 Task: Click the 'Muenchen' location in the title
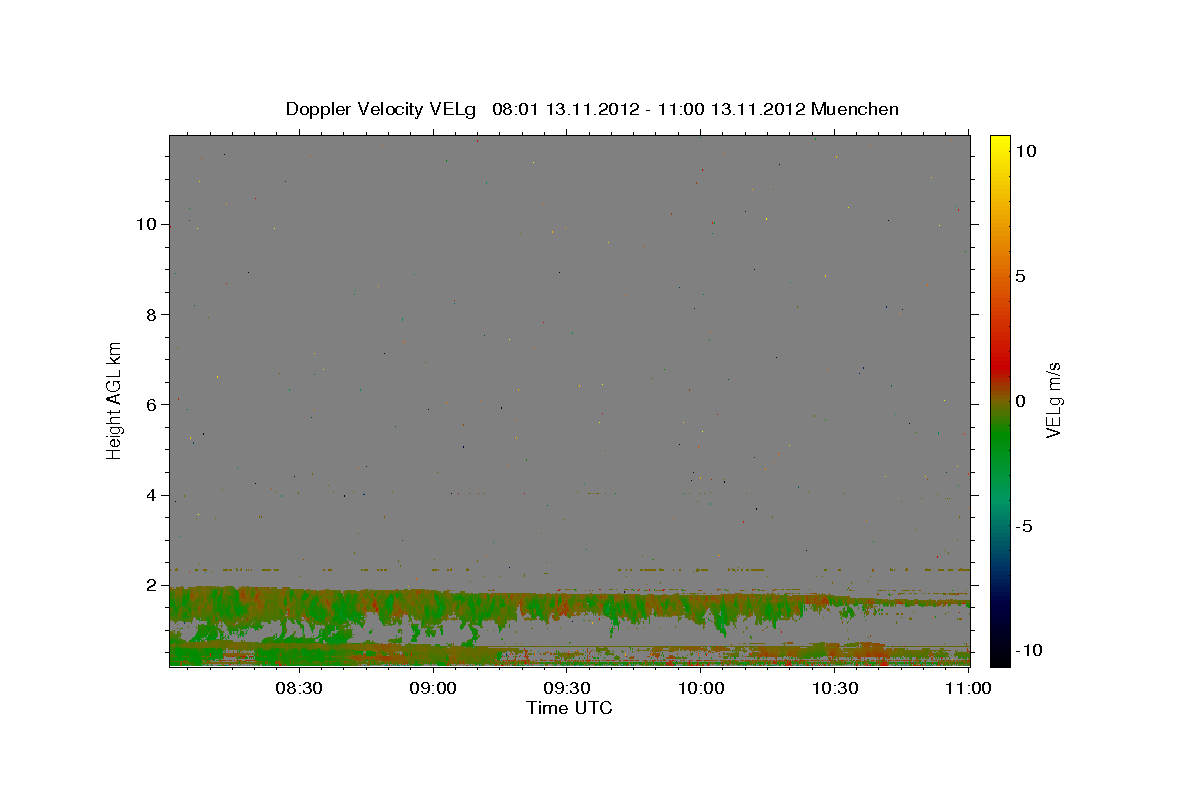pos(855,109)
